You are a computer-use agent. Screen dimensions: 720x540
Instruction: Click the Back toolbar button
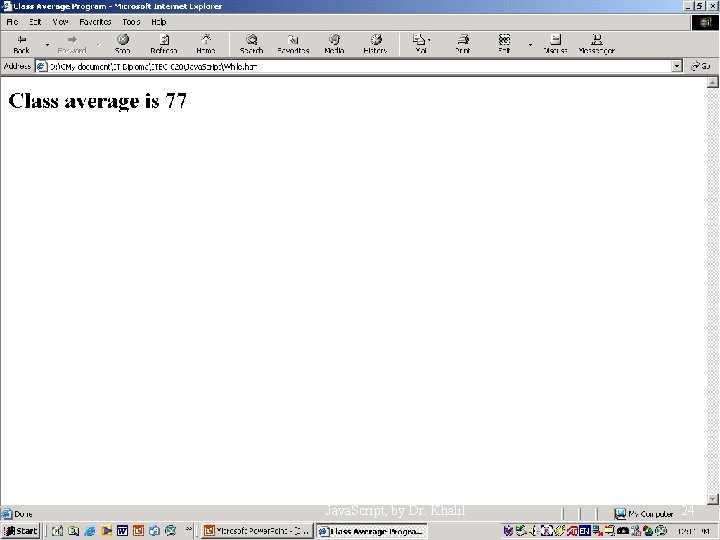coord(21,45)
